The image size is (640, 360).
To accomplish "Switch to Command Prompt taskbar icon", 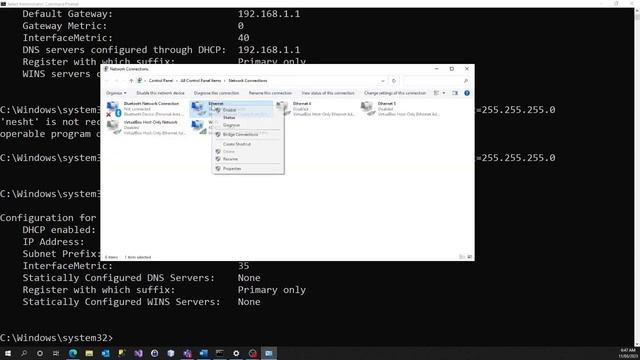I will tap(220, 353).
